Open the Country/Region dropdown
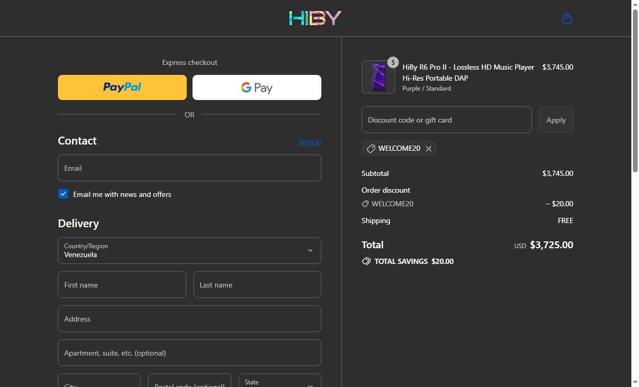This screenshot has width=639, height=387. tap(189, 251)
